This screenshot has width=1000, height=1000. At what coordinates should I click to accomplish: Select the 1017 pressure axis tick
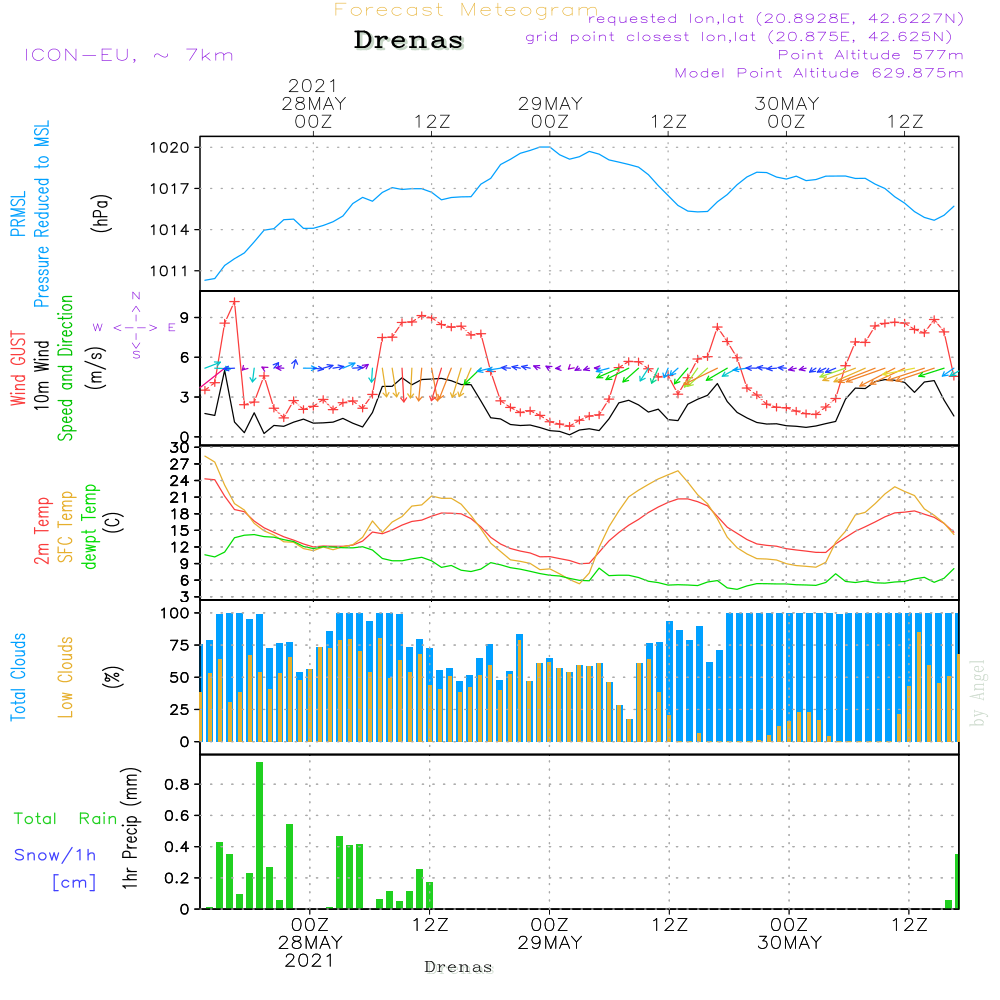tap(170, 189)
